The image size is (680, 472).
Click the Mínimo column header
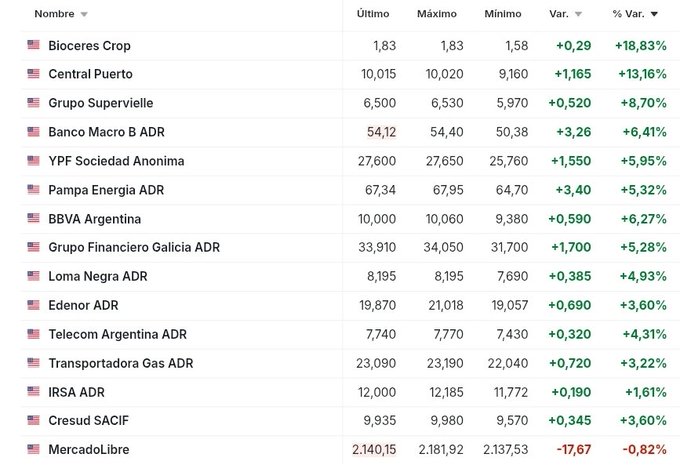[503, 14]
